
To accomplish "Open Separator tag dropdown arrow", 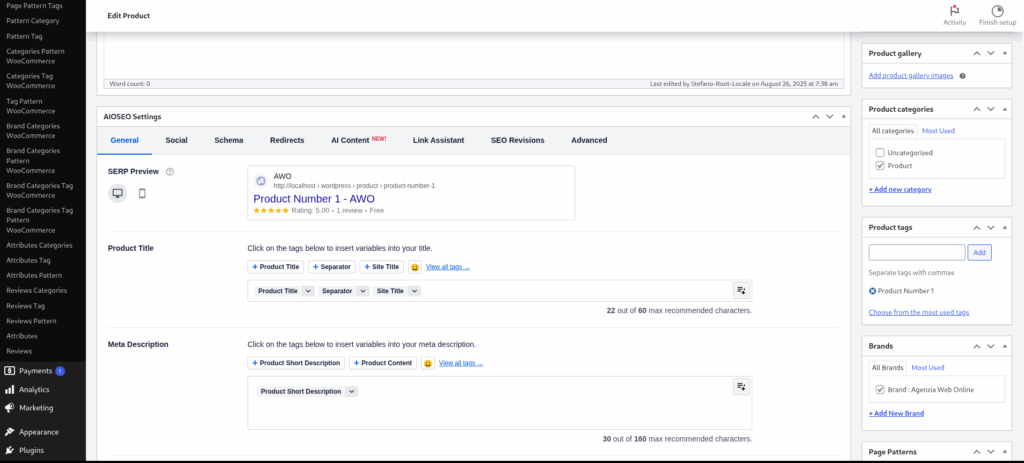I will 362,291.
